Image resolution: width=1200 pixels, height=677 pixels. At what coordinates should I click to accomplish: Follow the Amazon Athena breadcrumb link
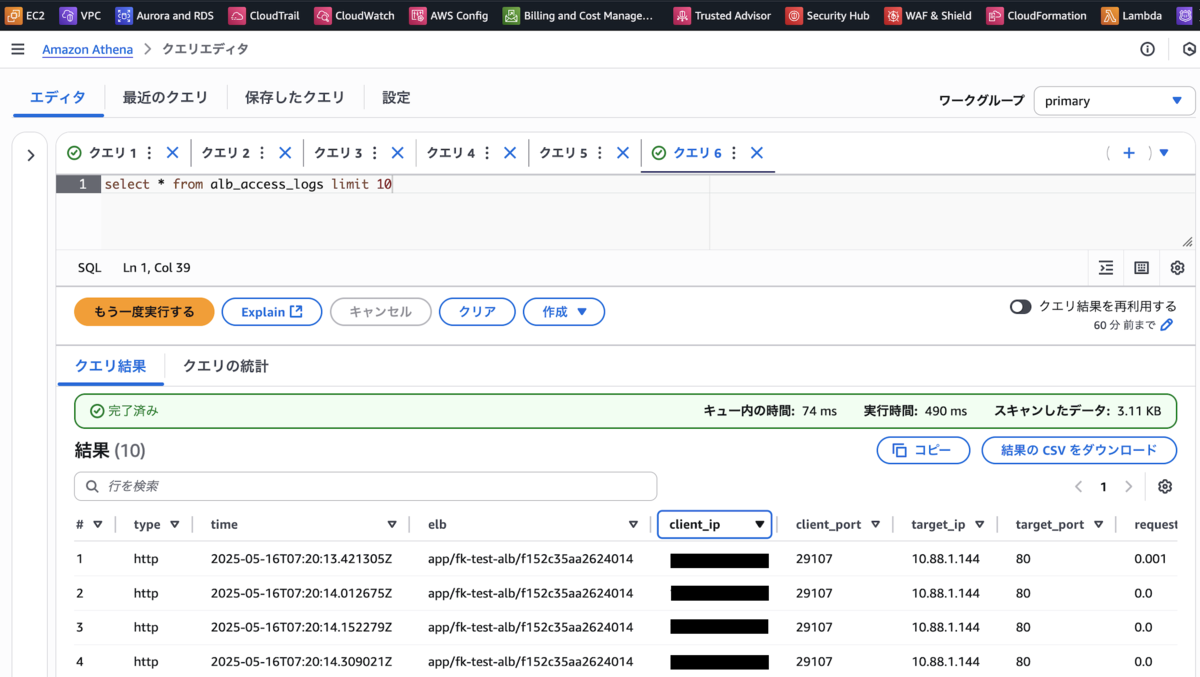pos(87,49)
